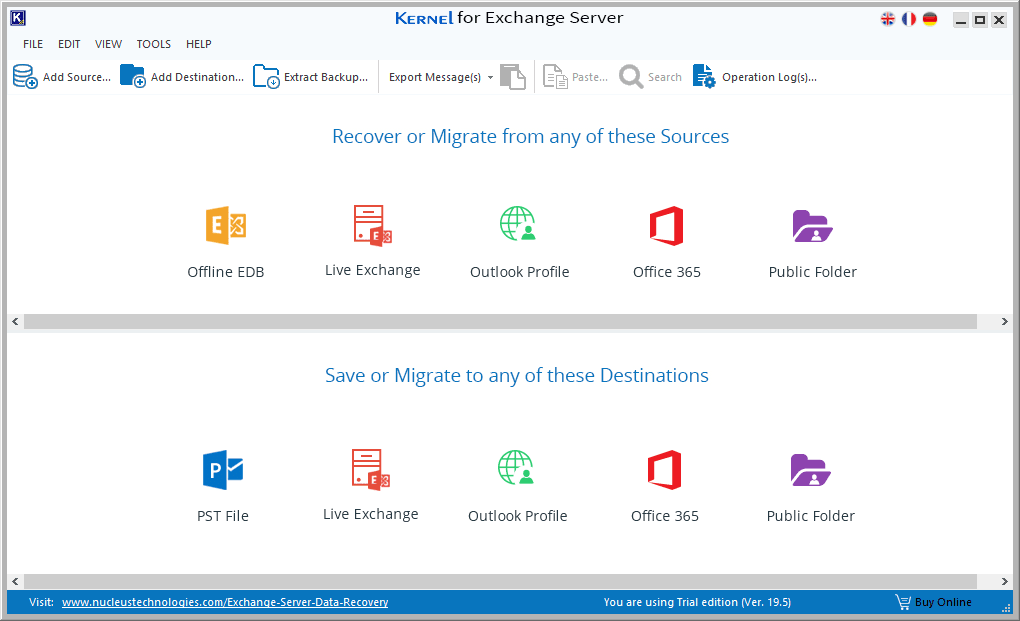Click the 'Extract Backup...' toolbar label
Screen dimensions: 1020x621
click(326, 77)
